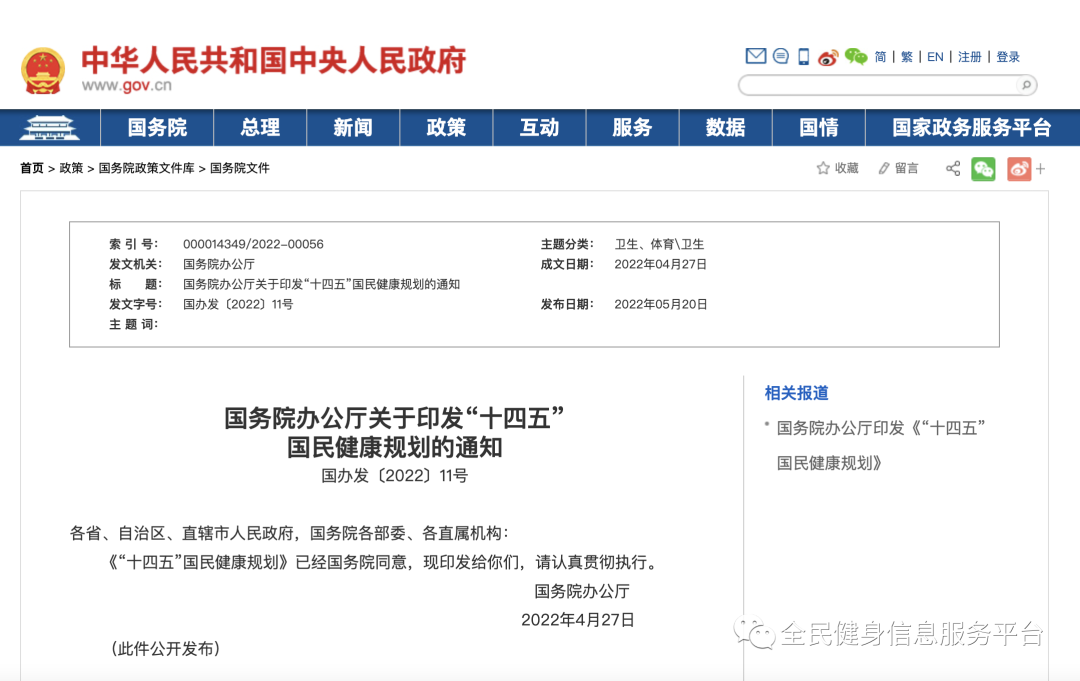Share the article via the green WeChat icon
Image resolution: width=1080 pixels, height=681 pixels.
(984, 169)
